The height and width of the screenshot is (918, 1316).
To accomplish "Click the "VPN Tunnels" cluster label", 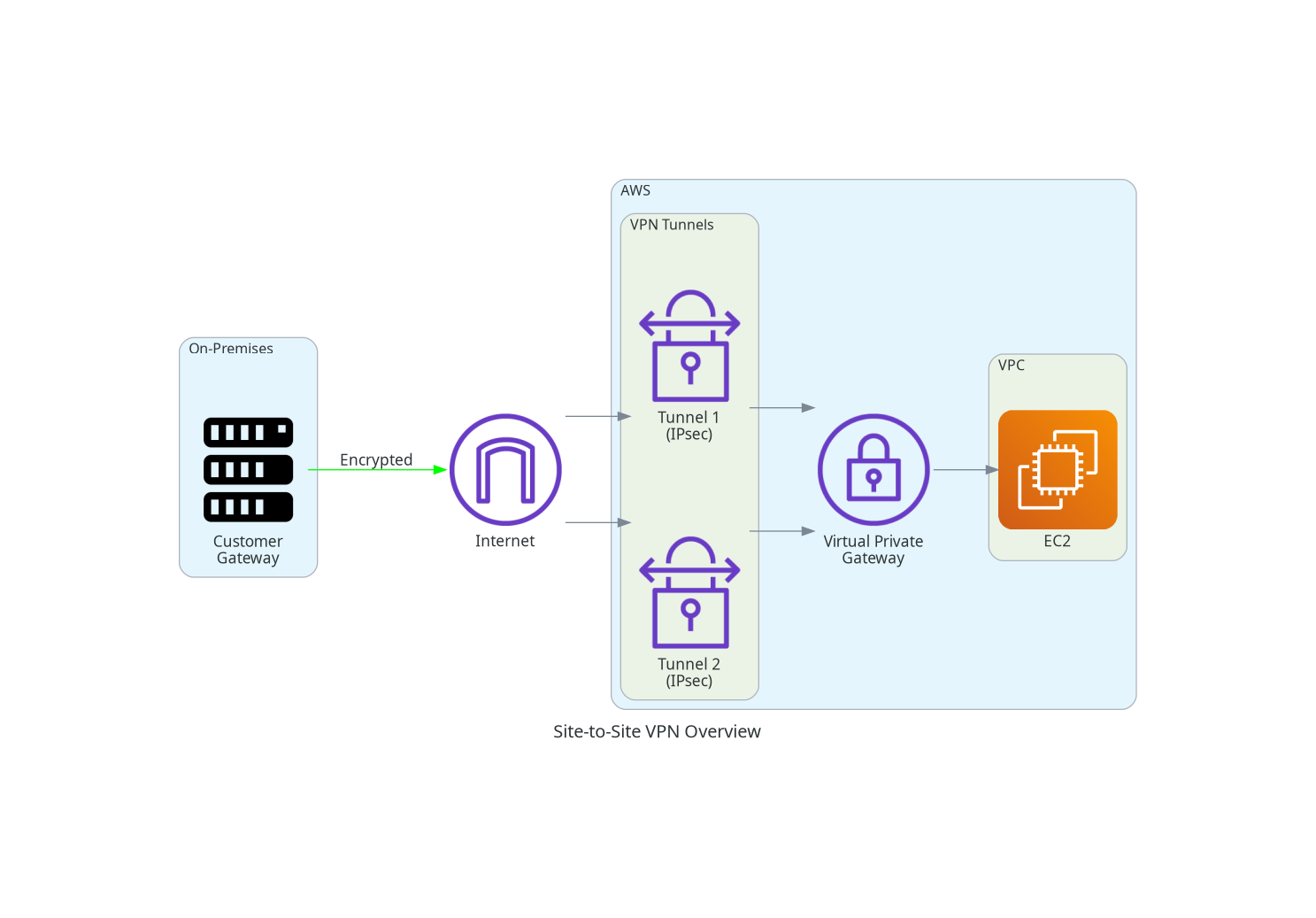I will 672,225.
